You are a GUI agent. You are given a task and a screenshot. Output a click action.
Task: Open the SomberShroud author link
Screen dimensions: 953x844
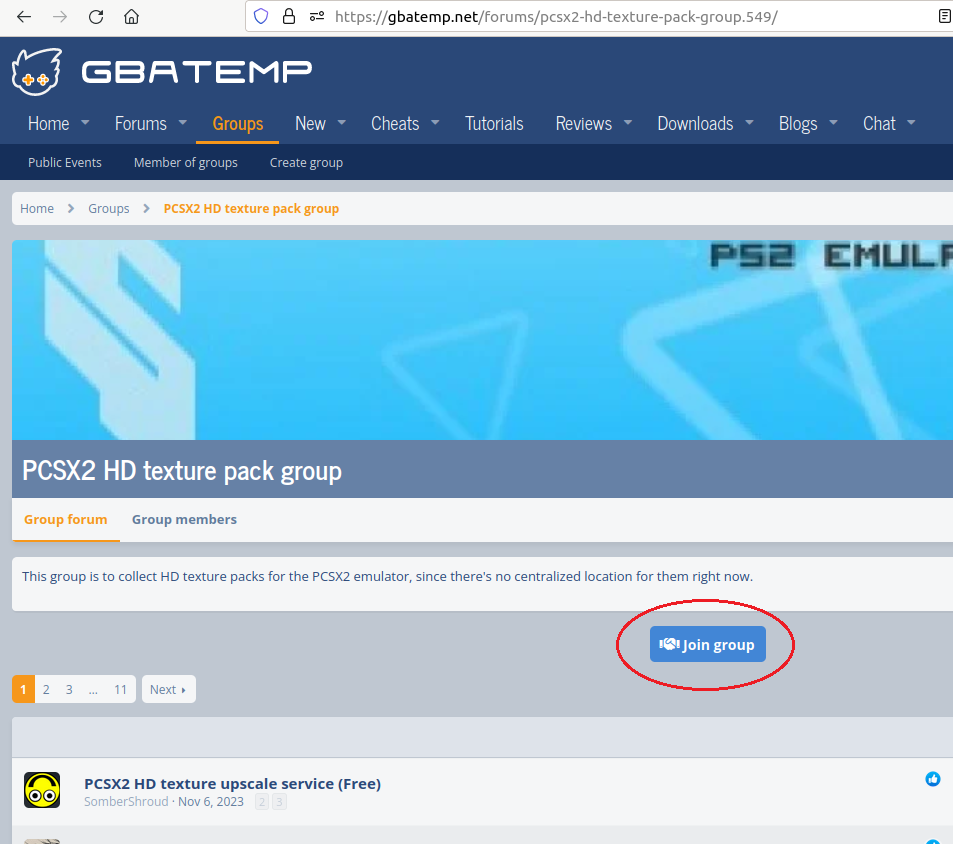coord(126,801)
